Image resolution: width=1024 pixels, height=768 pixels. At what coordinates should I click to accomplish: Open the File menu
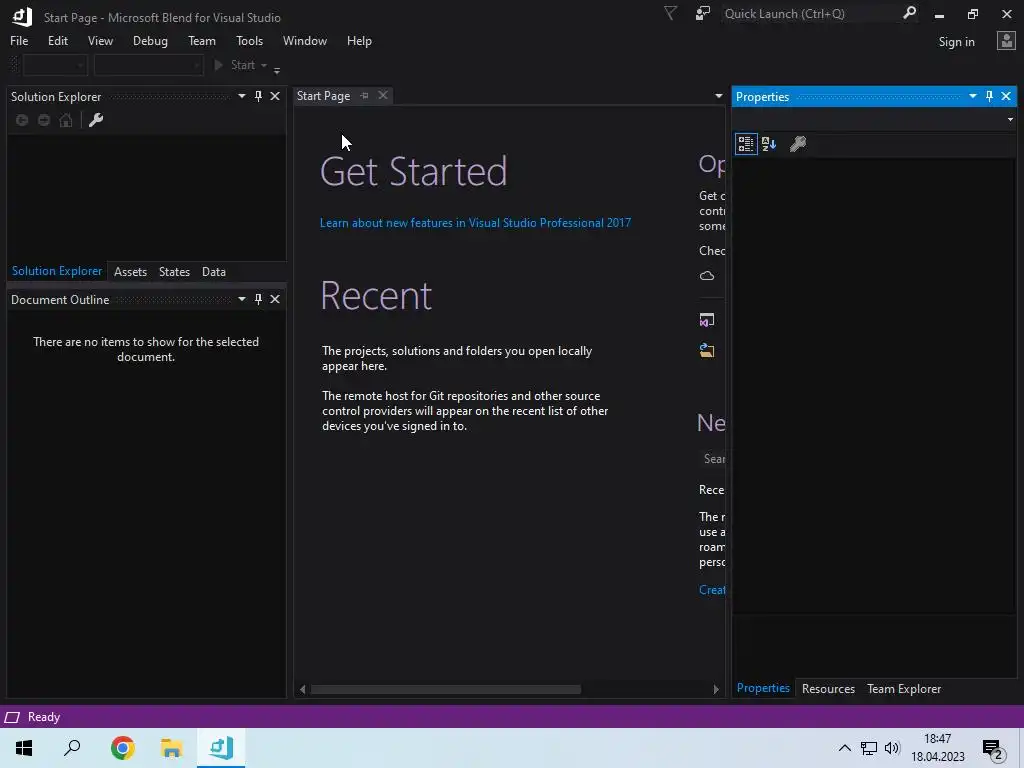coord(19,40)
